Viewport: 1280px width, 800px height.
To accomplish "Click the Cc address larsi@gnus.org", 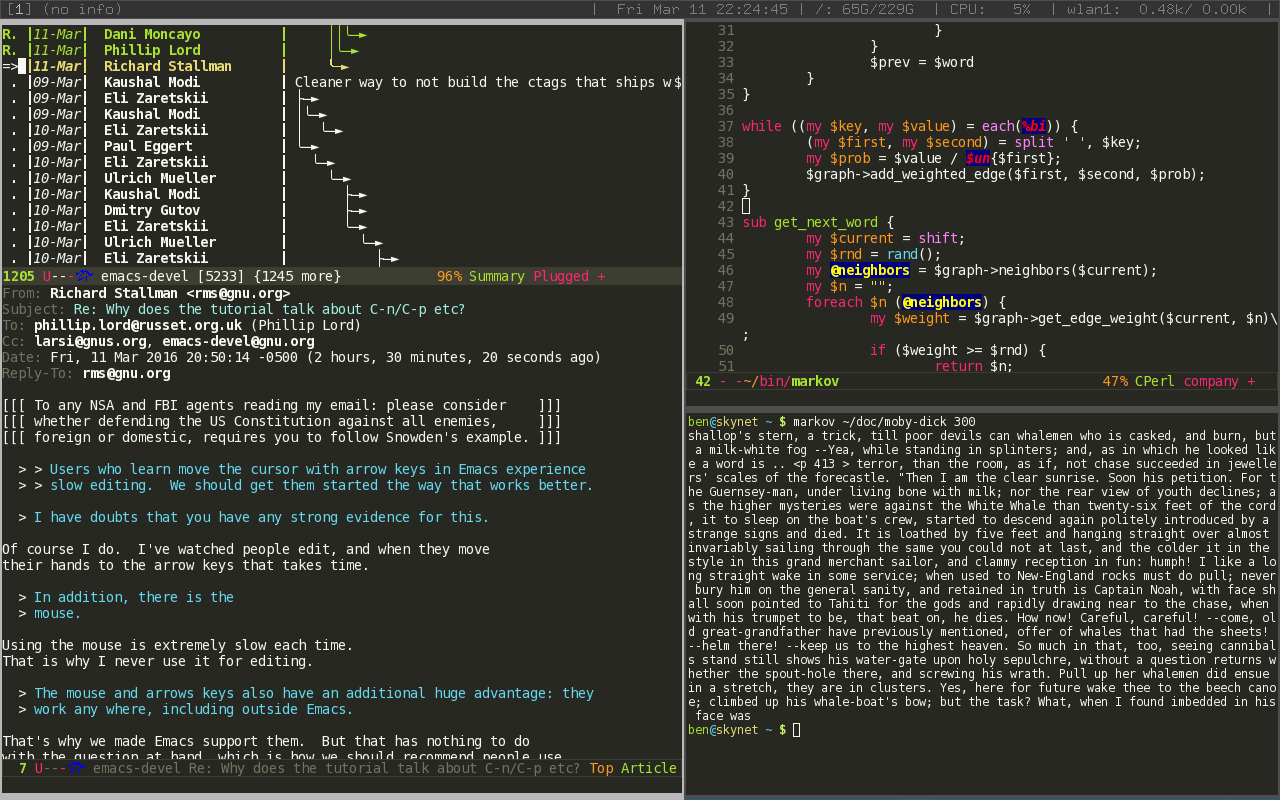I will 90,341.
